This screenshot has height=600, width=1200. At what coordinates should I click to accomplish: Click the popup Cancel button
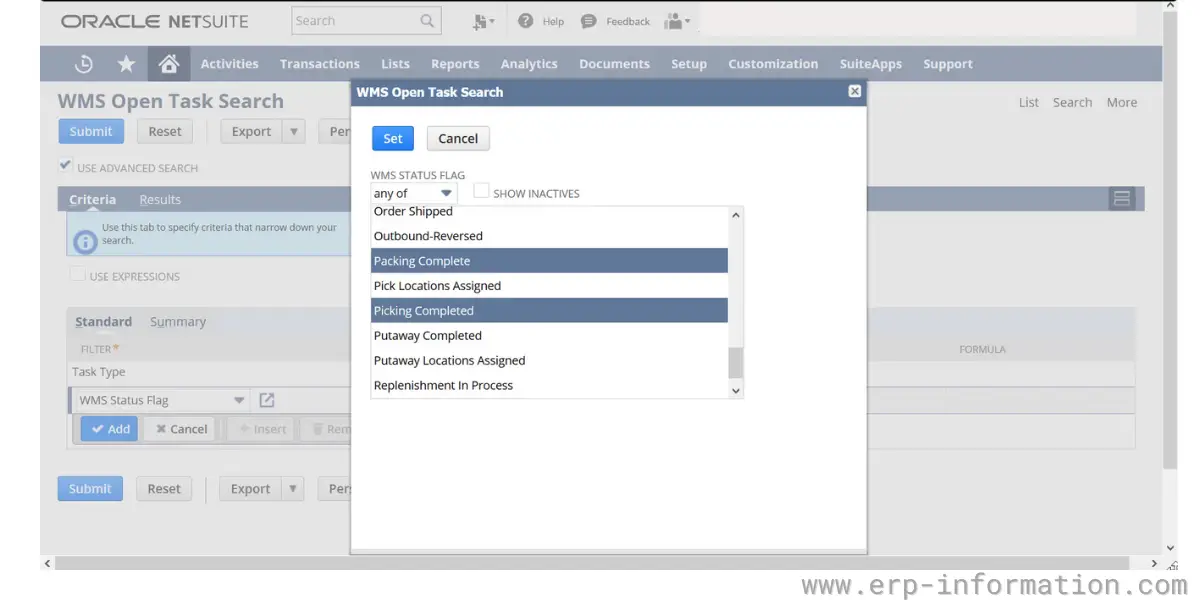pos(458,138)
